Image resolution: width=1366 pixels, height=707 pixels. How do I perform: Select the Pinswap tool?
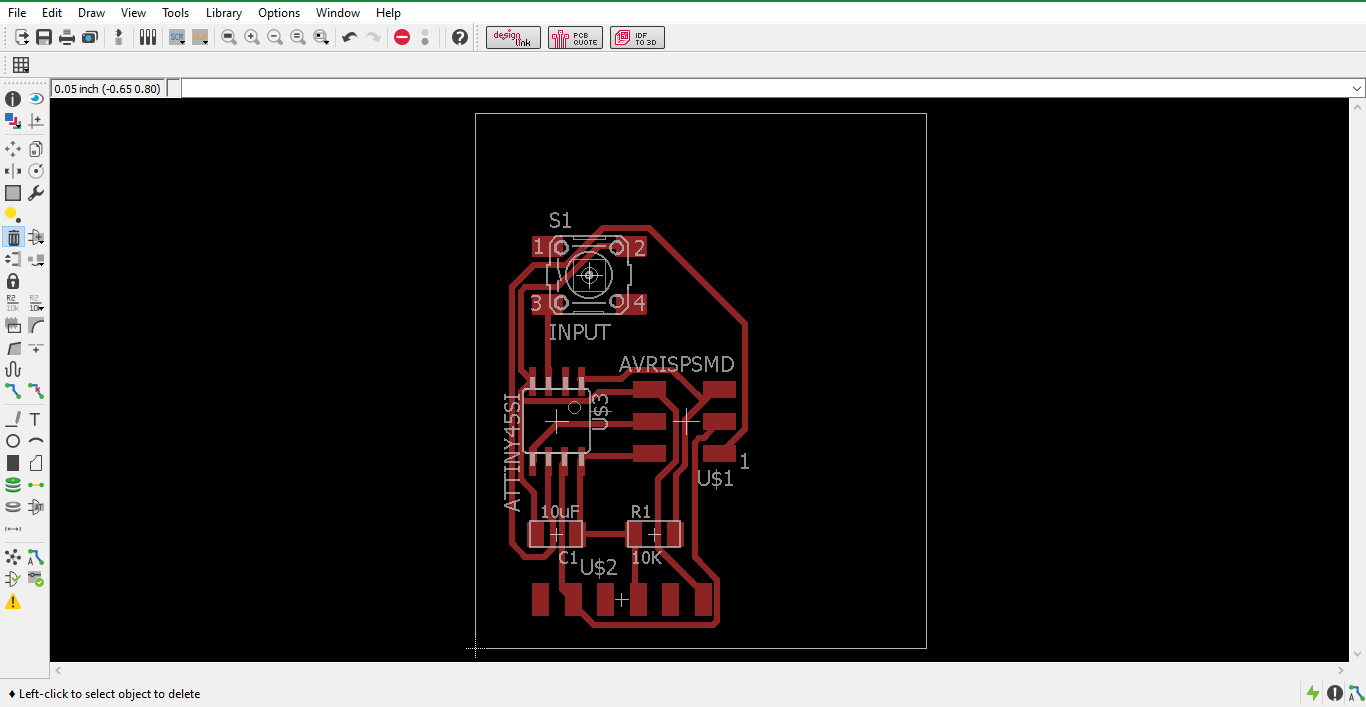pyautogui.click(x=13, y=259)
